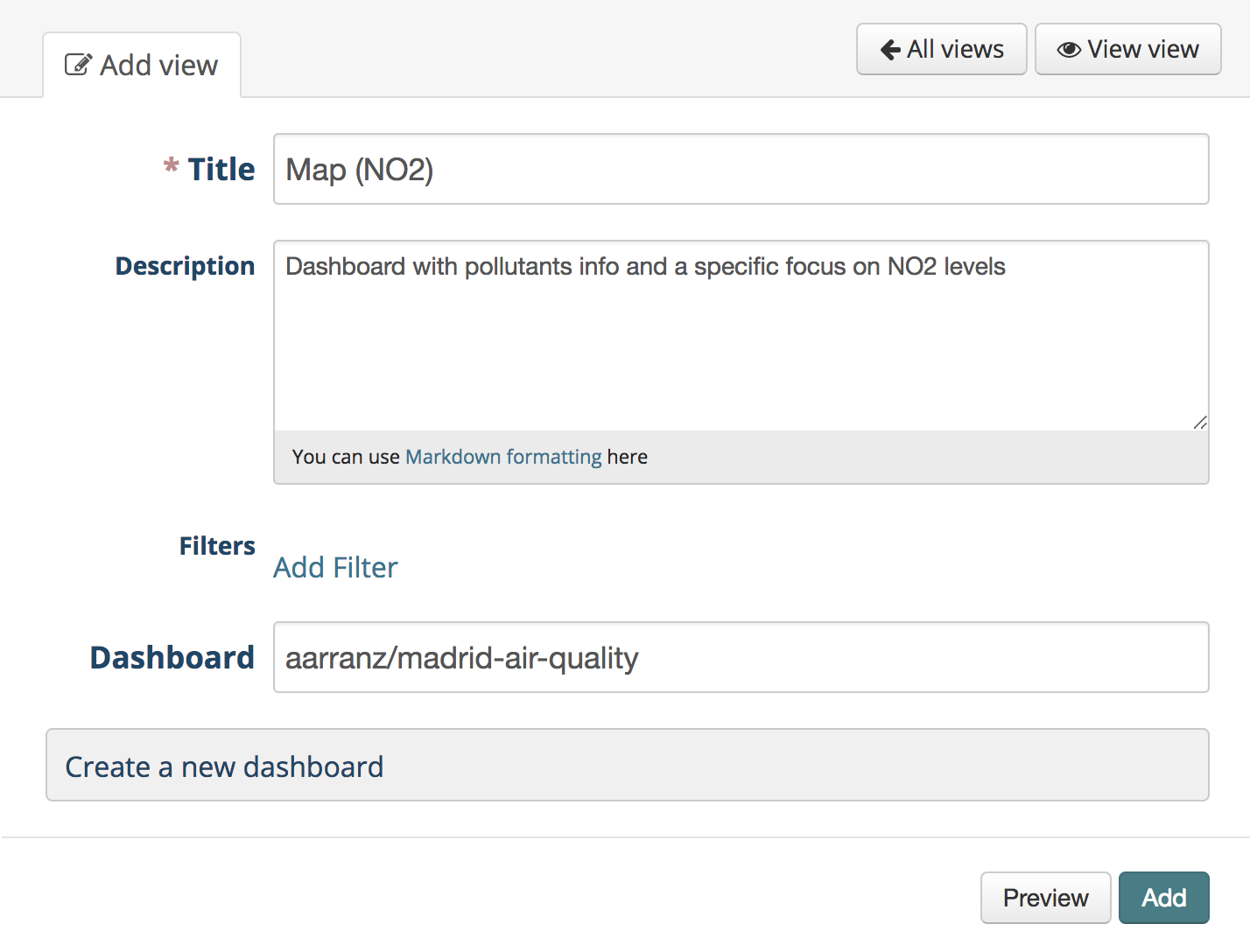Click the Filters label
This screenshot has height=952, width=1250.
click(x=217, y=546)
